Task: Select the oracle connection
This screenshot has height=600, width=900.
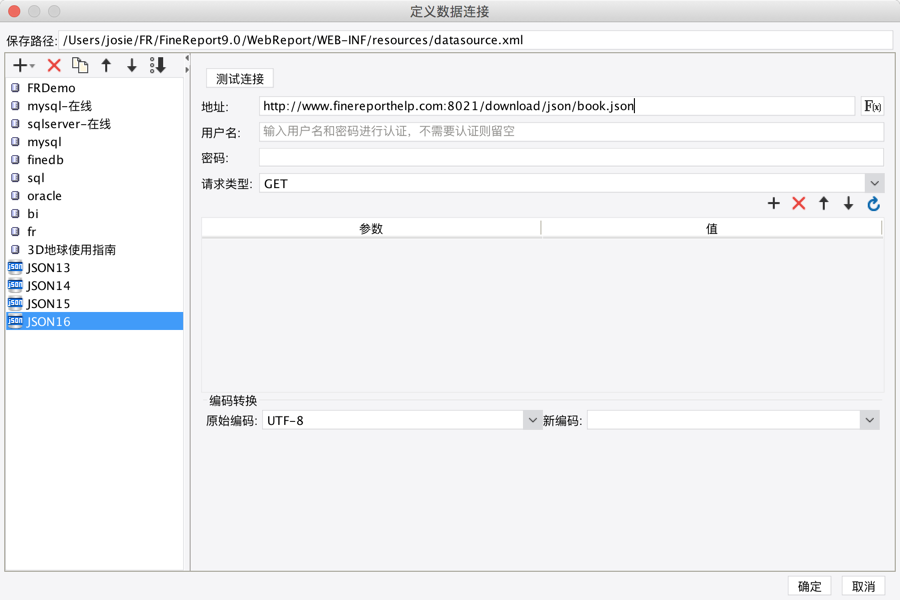Action: pyautogui.click(x=94, y=196)
